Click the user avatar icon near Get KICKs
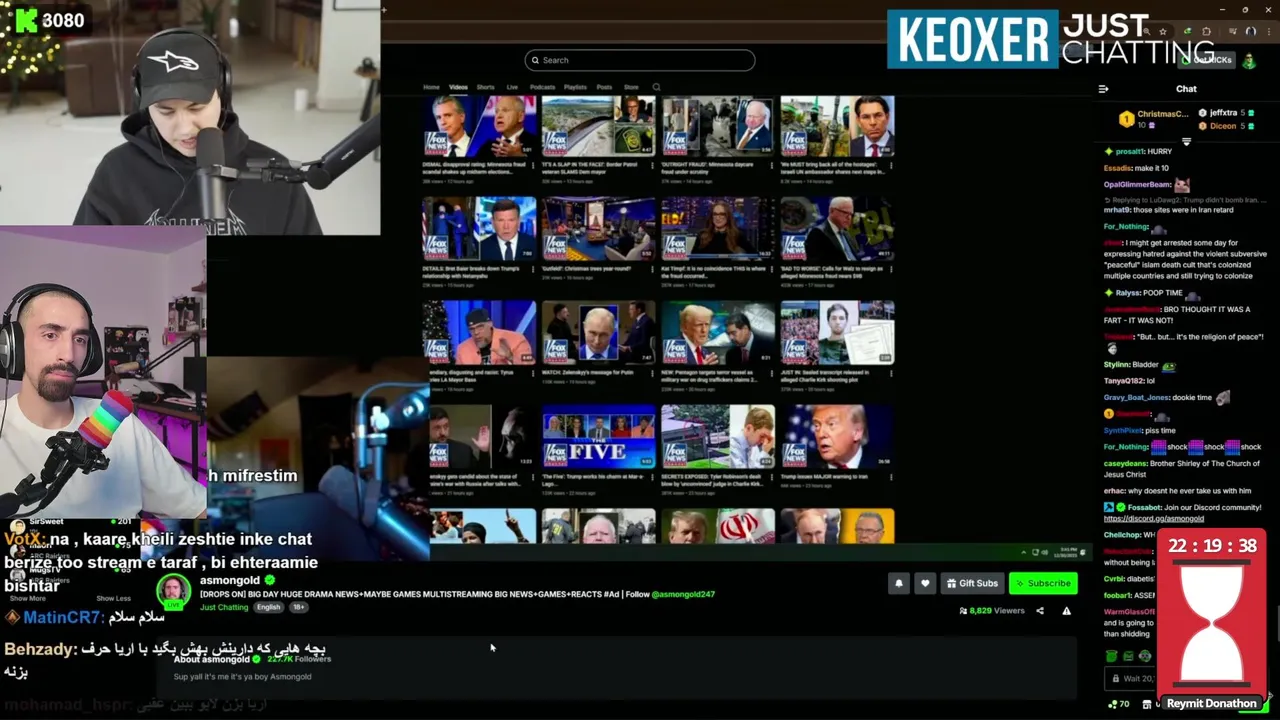Image resolution: width=1280 pixels, height=720 pixels. tap(1249, 60)
